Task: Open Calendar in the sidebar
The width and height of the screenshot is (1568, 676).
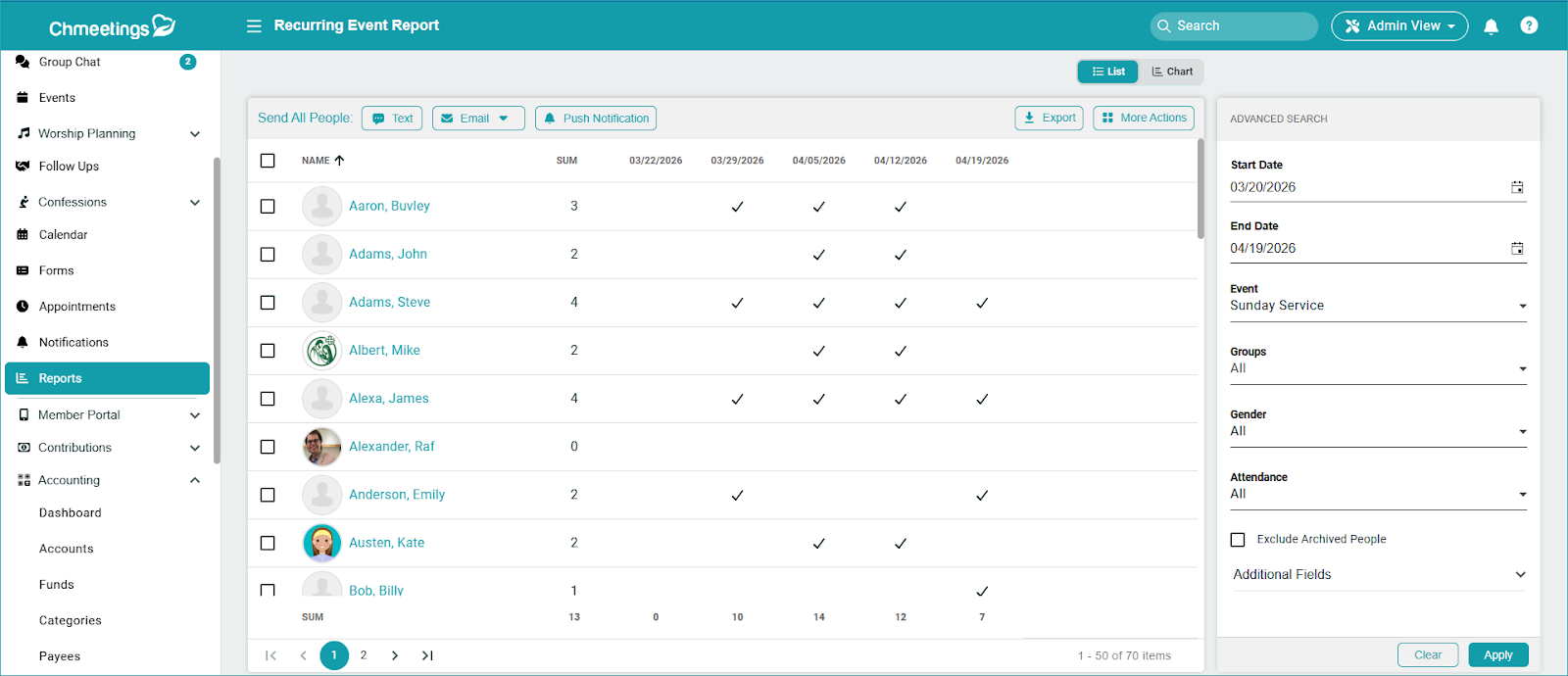Action: [x=63, y=235]
